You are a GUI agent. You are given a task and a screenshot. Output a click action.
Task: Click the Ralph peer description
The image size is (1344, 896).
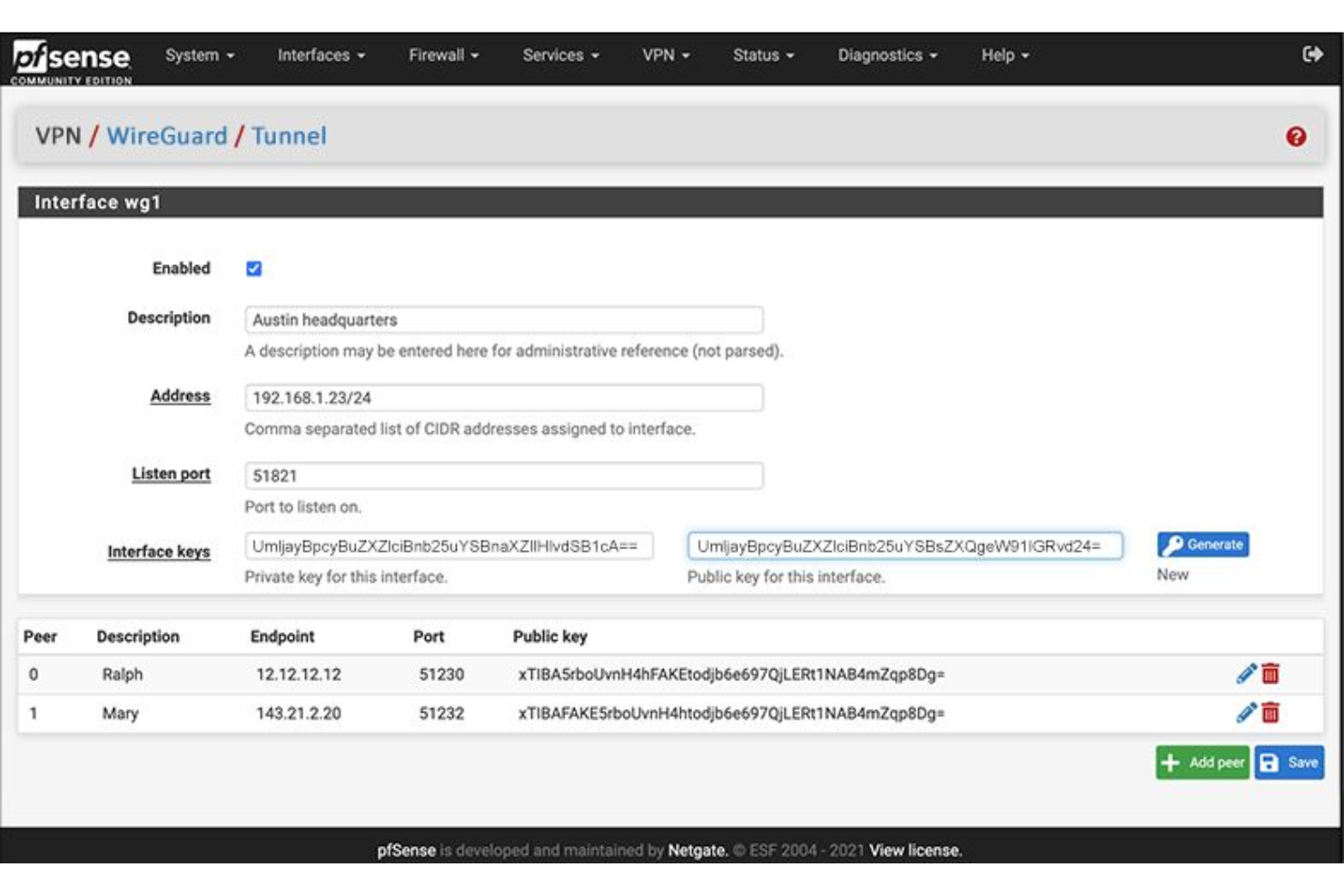click(123, 674)
